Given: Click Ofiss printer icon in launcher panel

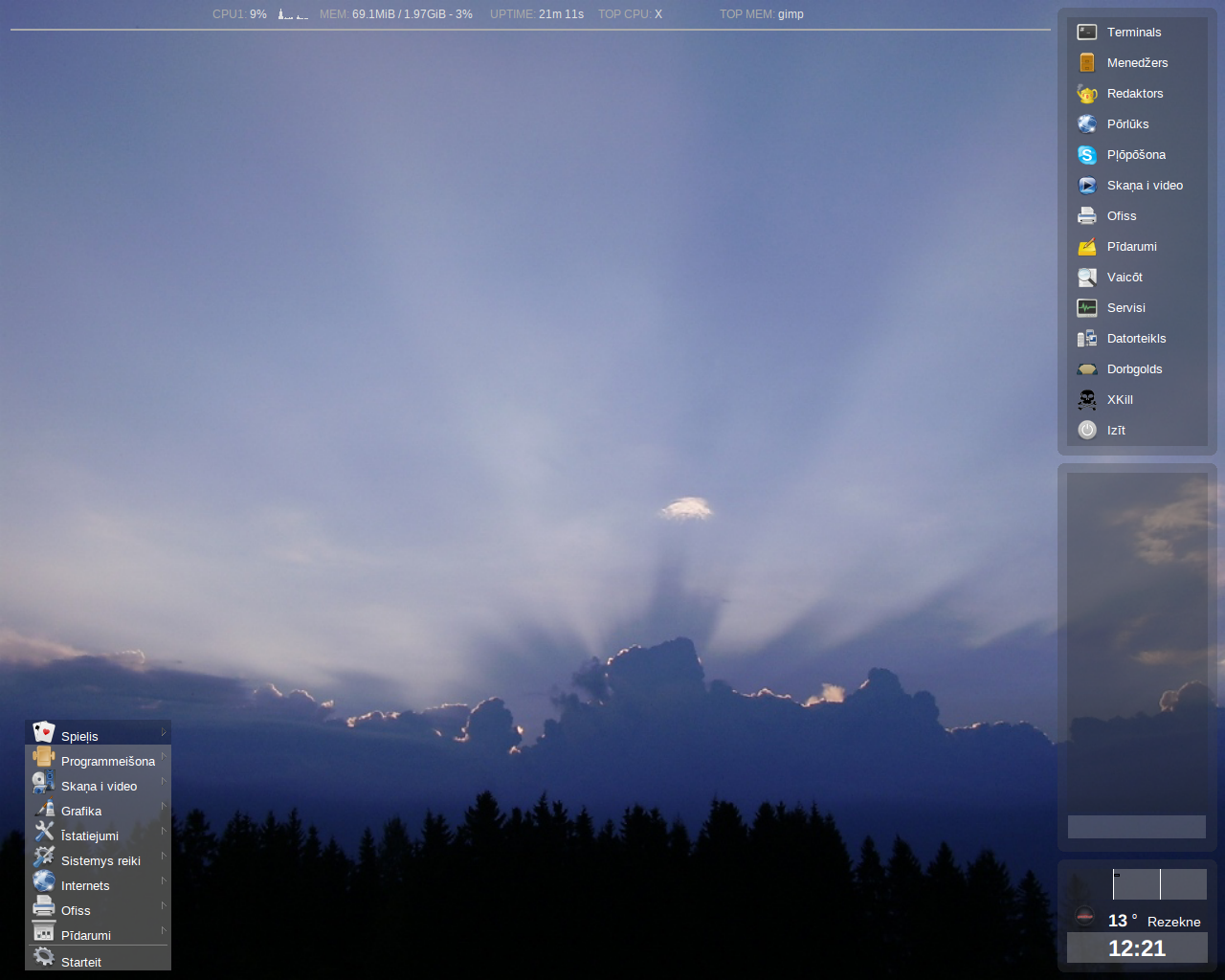Looking at the screenshot, I should (x=1086, y=215).
